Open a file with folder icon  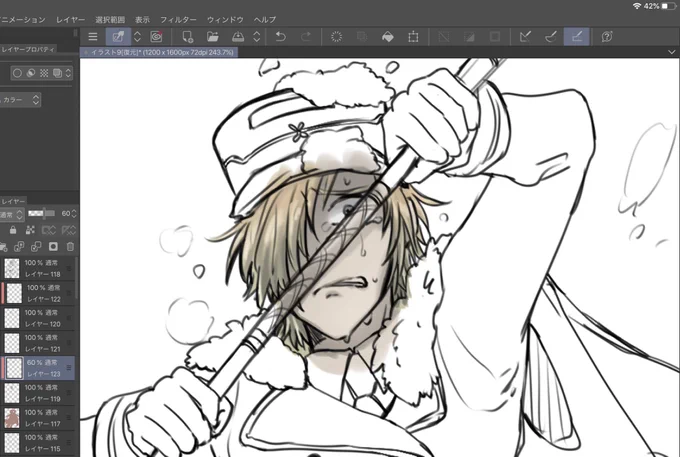coord(212,37)
